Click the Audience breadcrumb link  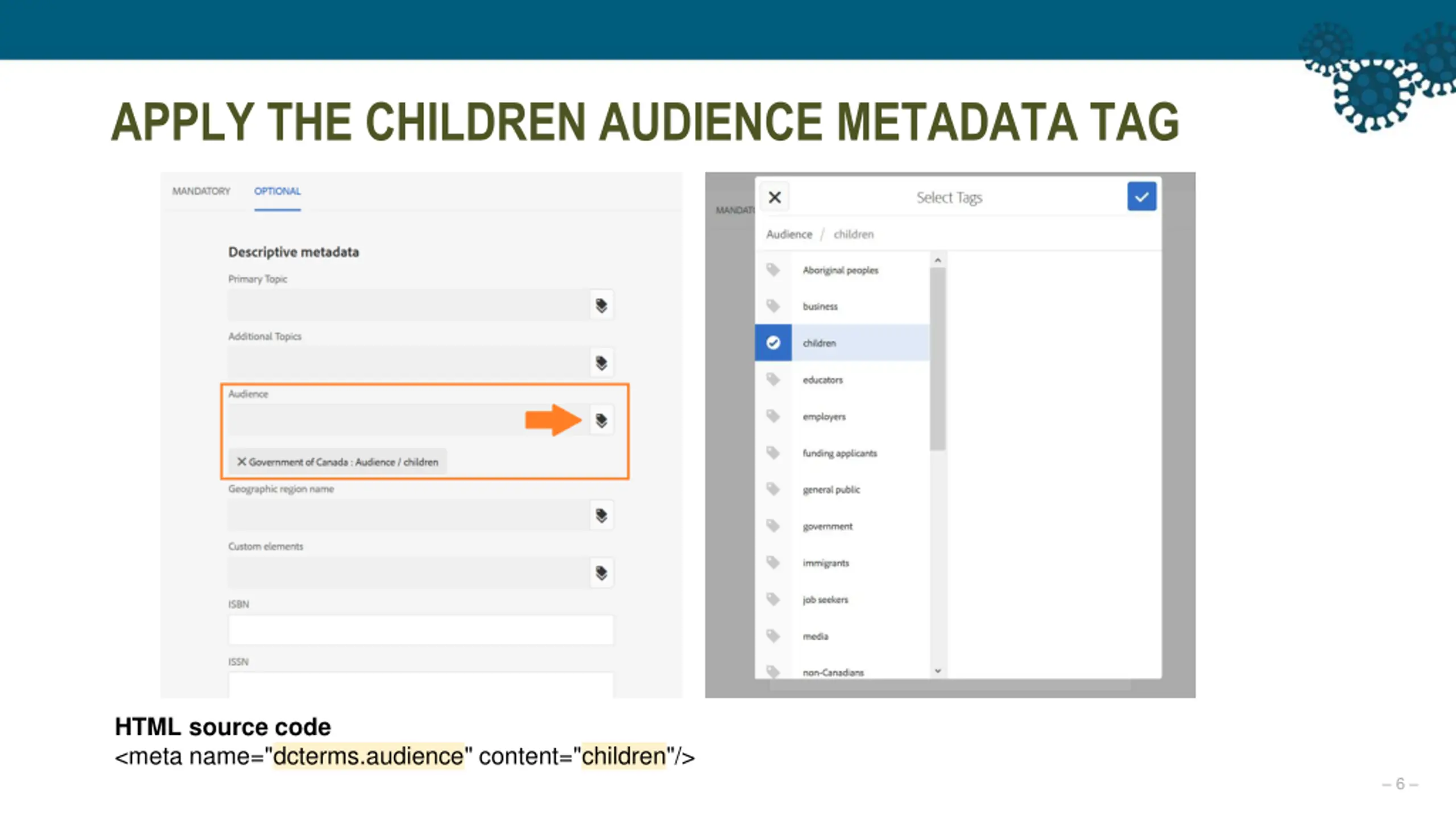pos(789,234)
